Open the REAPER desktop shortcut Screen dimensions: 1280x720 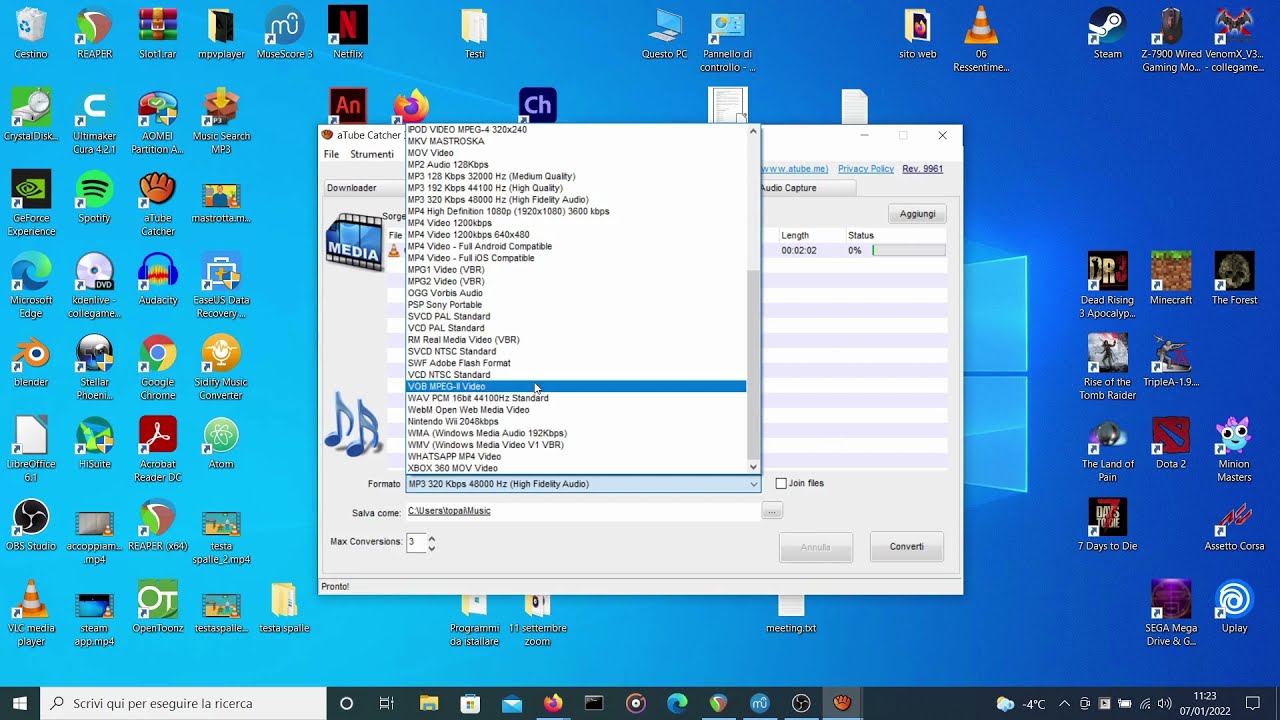[94, 34]
